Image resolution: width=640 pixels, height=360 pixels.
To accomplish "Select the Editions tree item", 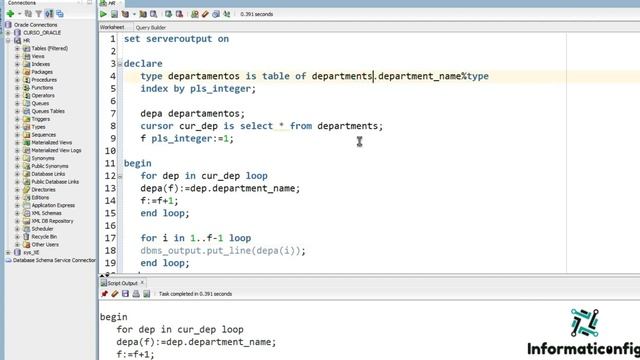I will [x=40, y=197].
